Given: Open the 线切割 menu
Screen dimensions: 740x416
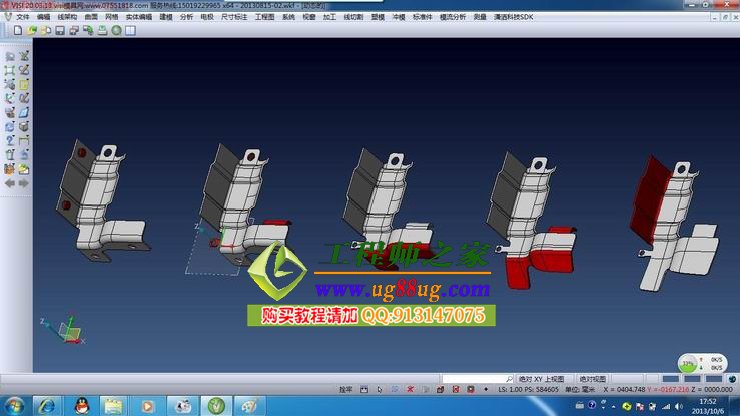Looking at the screenshot, I should pos(353,17).
